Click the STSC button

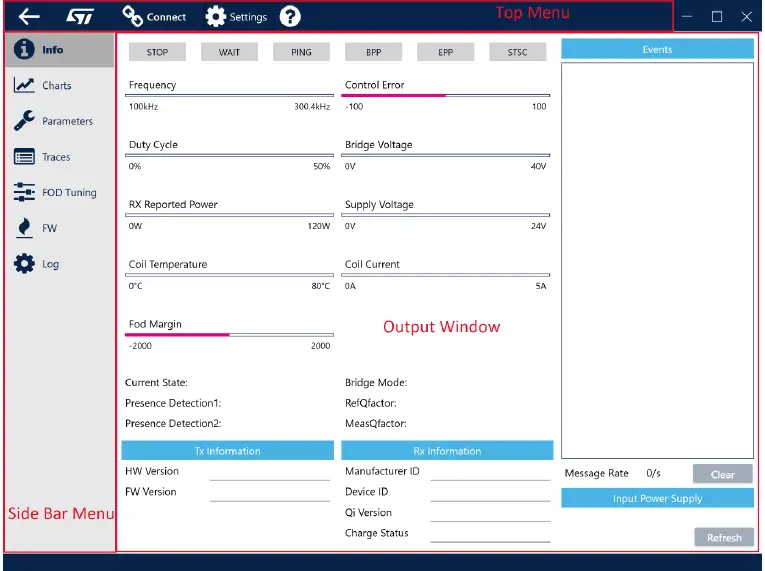point(517,52)
